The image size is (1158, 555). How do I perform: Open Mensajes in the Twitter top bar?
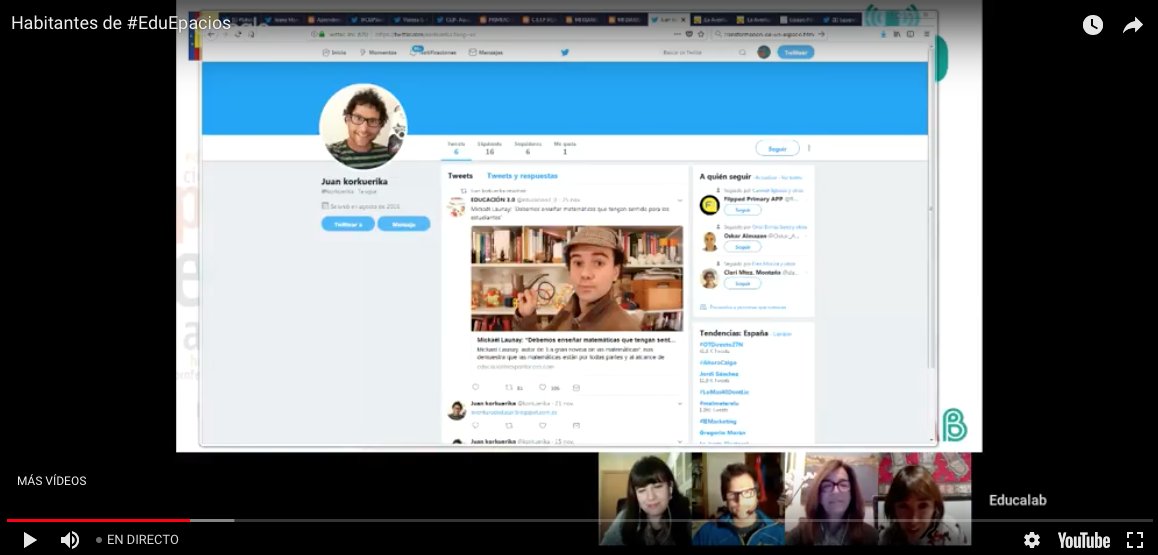pos(486,52)
